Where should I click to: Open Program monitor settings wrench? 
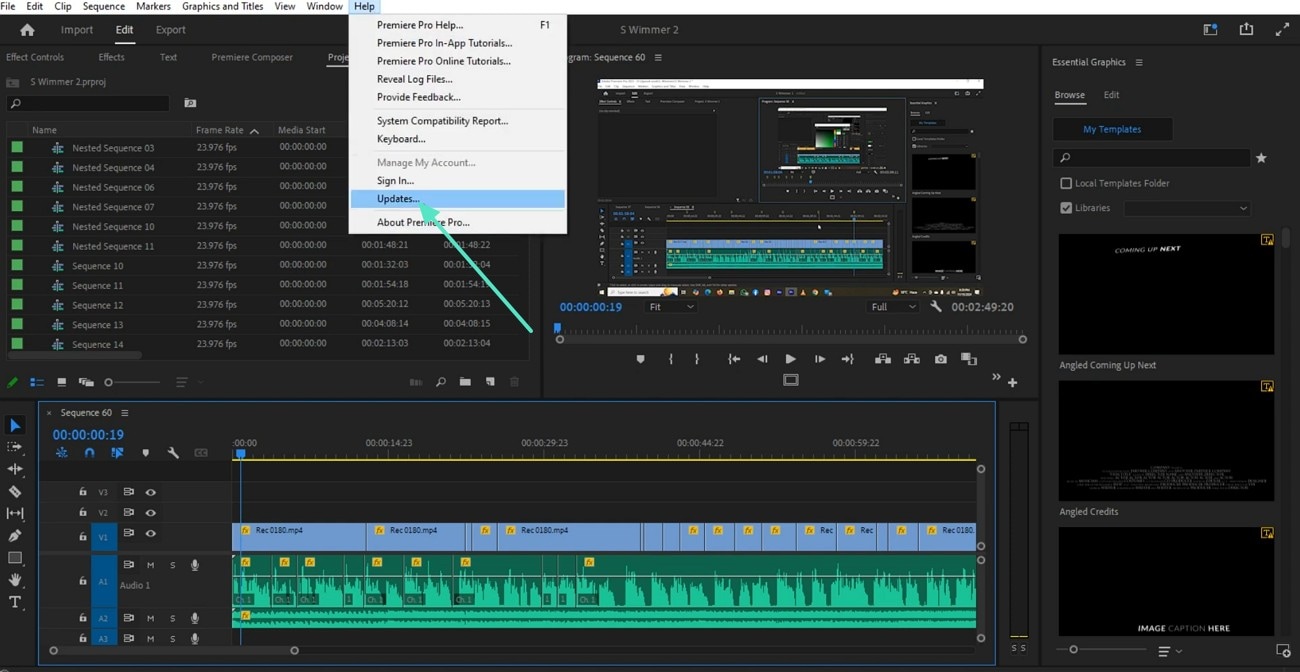pyautogui.click(x=936, y=307)
